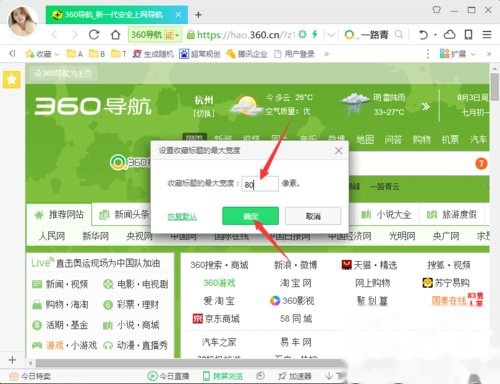The width and height of the screenshot is (500, 384).
Task: Click the undo restore page icon
Action: (x=423, y=34)
